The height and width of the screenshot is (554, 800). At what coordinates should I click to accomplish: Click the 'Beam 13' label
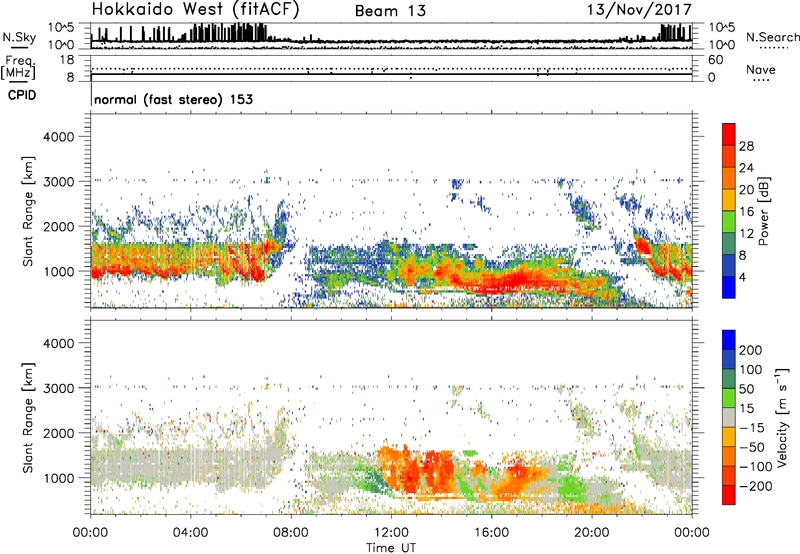coord(390,11)
